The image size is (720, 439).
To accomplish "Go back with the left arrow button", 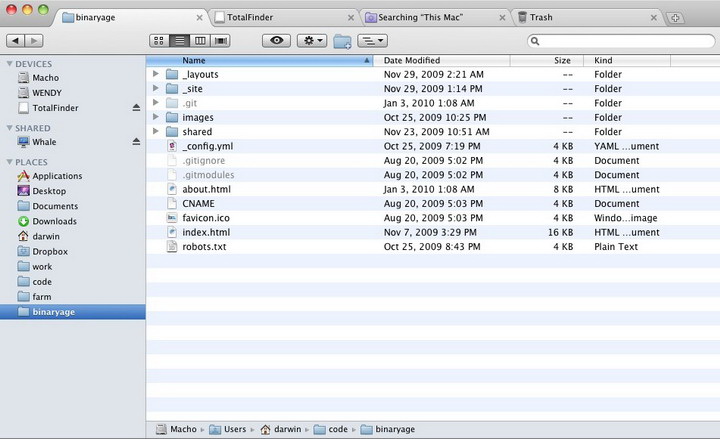I will (16, 41).
